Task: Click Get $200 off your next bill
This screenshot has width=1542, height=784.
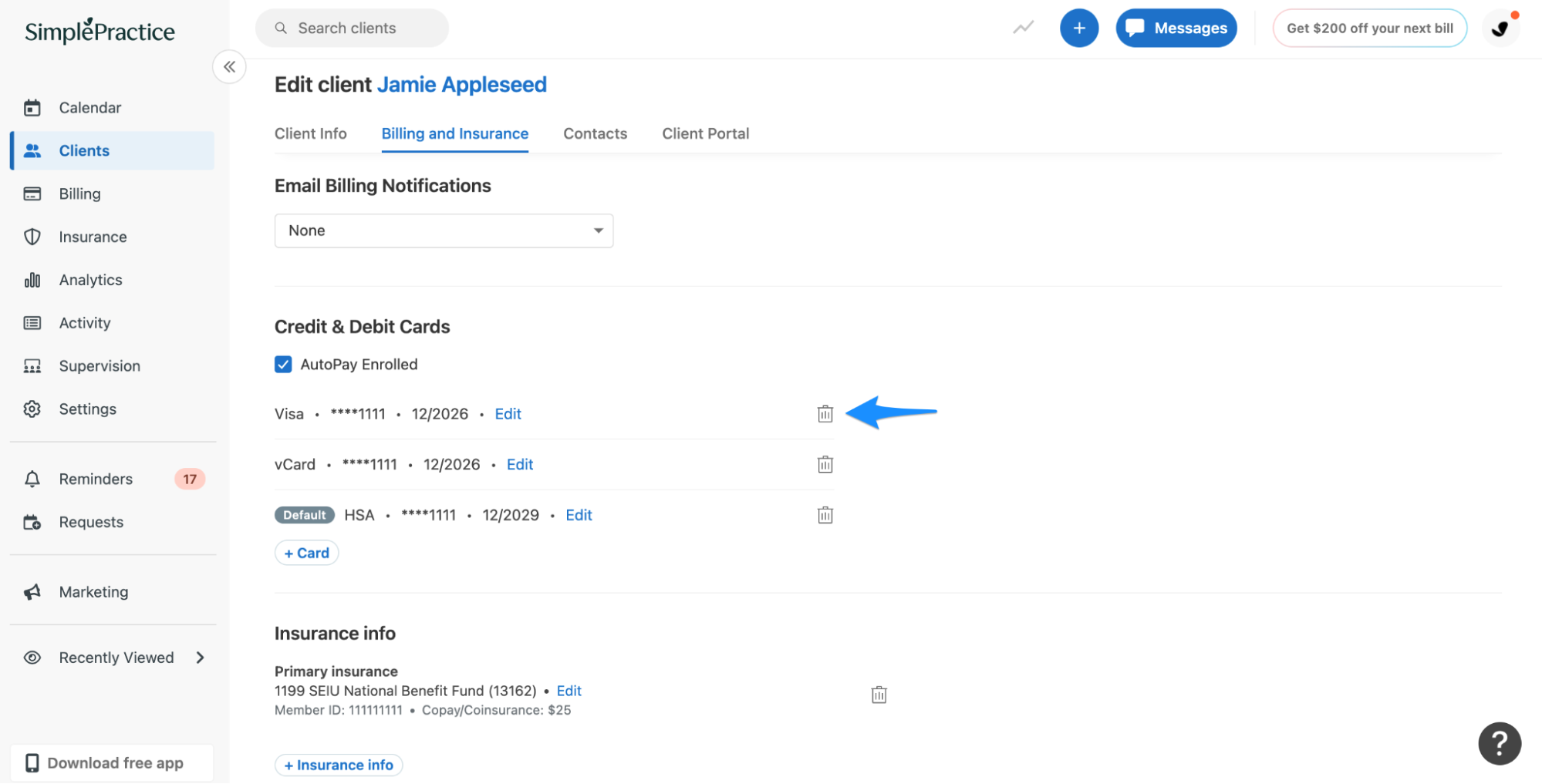Action: coord(1369,29)
